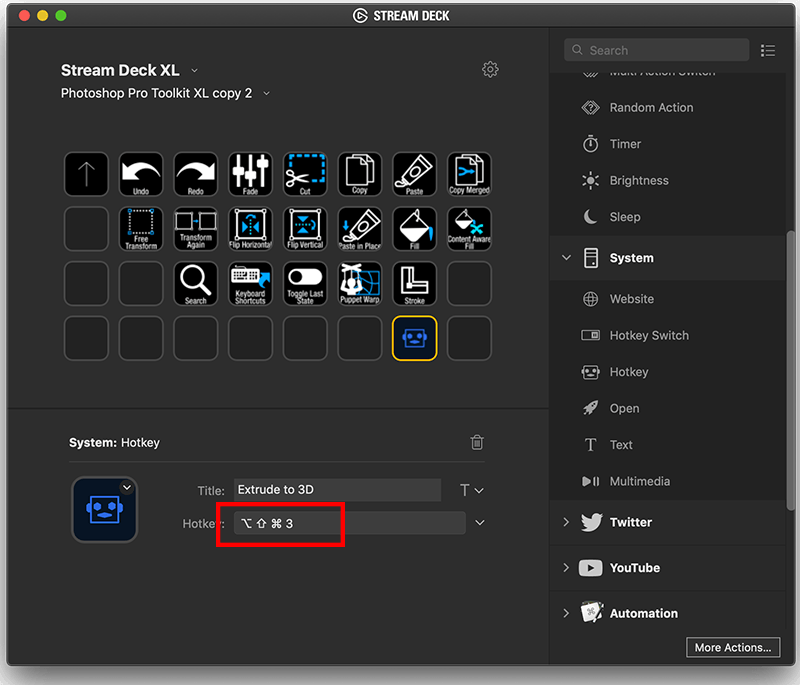800x685 pixels.
Task: Open key icon picker chevron
Action: coord(127,488)
